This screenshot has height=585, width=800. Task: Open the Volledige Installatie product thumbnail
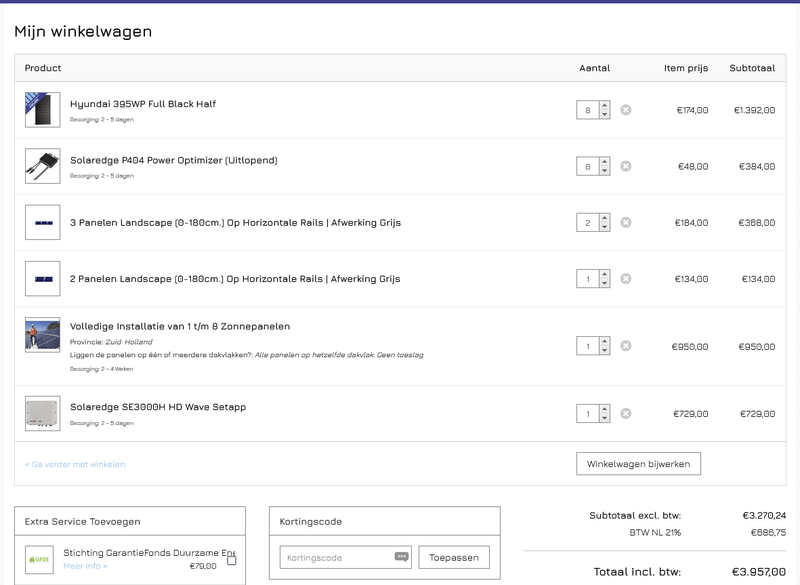42,336
